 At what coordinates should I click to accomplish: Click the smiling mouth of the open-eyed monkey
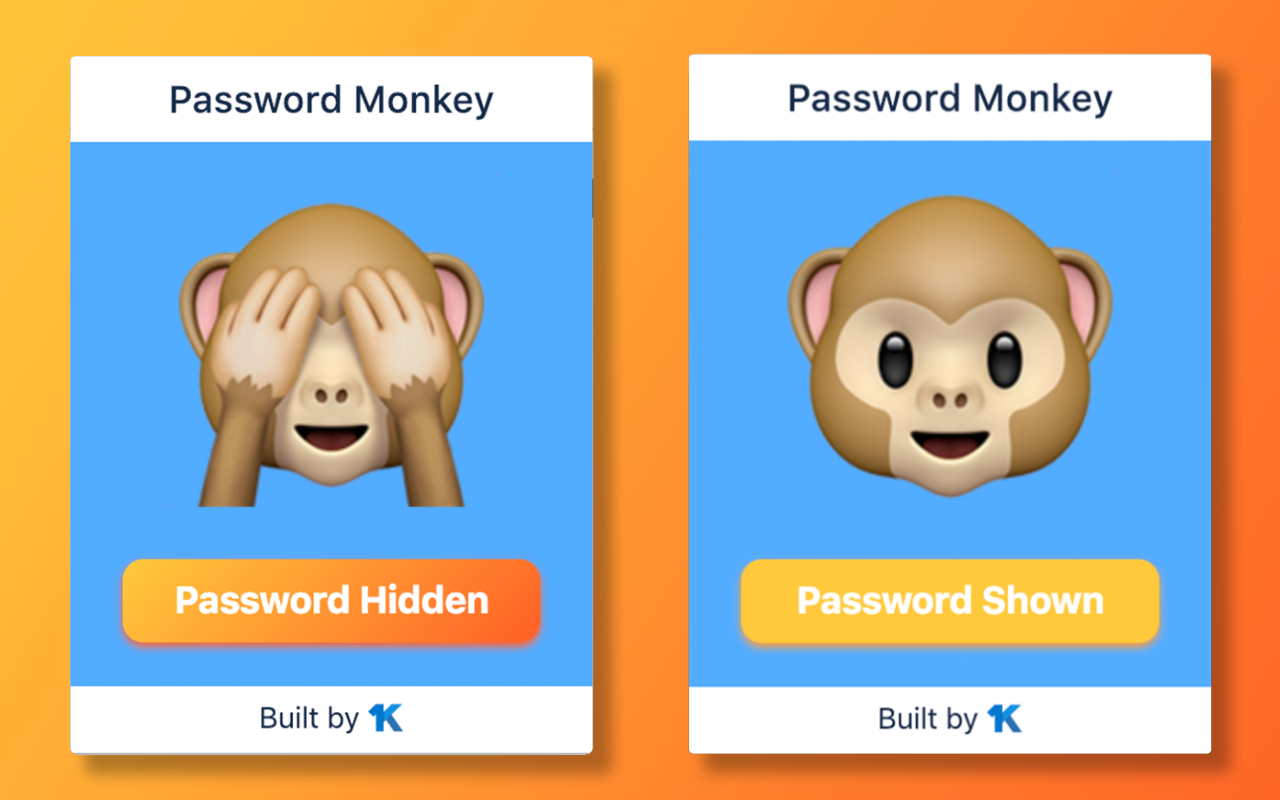pyautogui.click(x=950, y=443)
